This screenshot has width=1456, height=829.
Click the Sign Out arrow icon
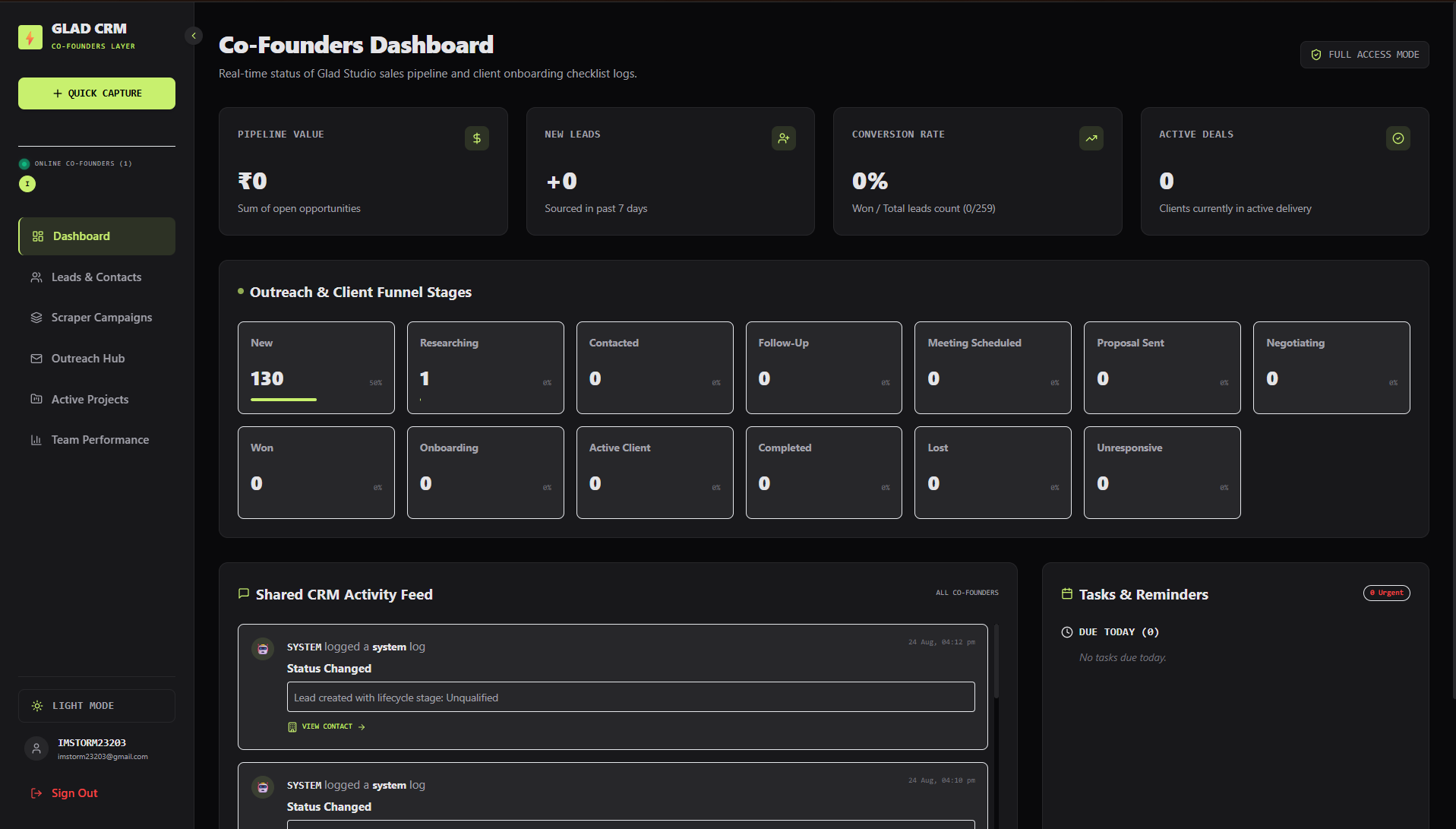(x=36, y=793)
